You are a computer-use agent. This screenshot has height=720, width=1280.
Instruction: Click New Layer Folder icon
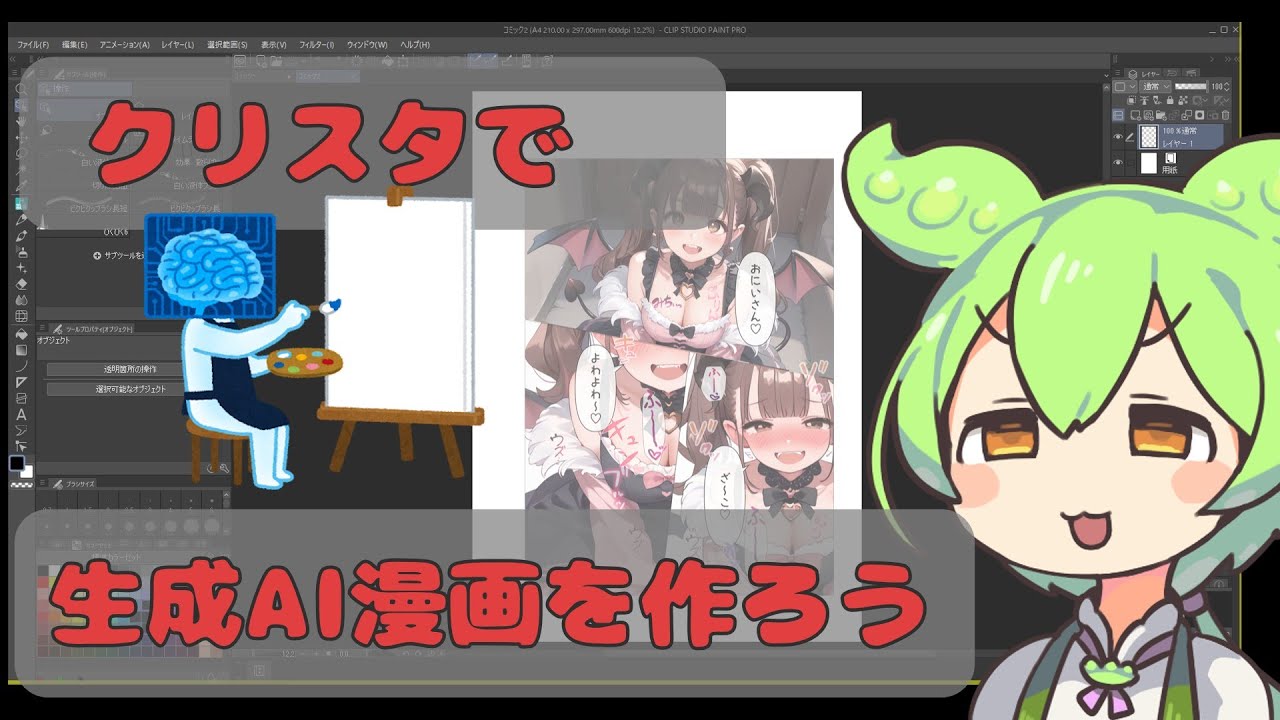(x=1161, y=115)
